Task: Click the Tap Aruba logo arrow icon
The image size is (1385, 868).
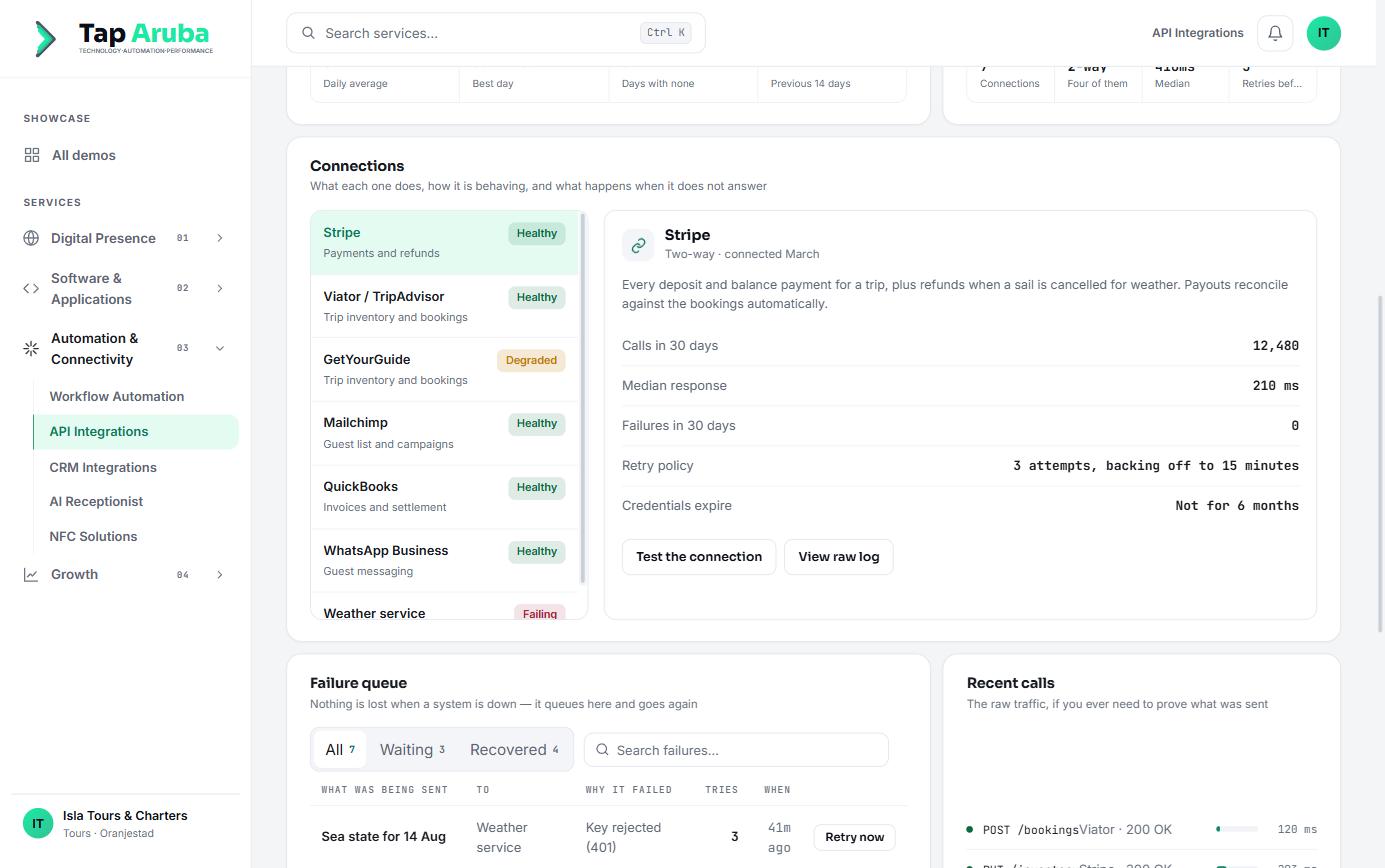Action: click(45, 38)
